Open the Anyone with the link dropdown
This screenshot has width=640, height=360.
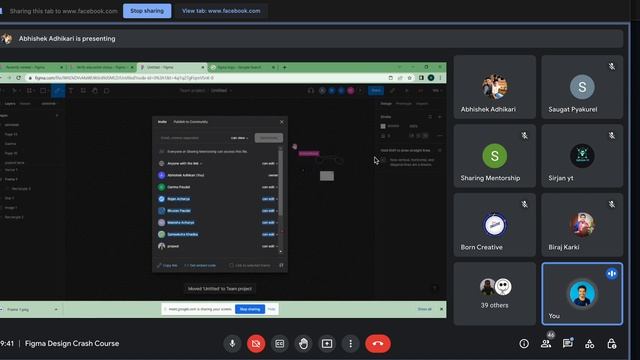(184, 163)
